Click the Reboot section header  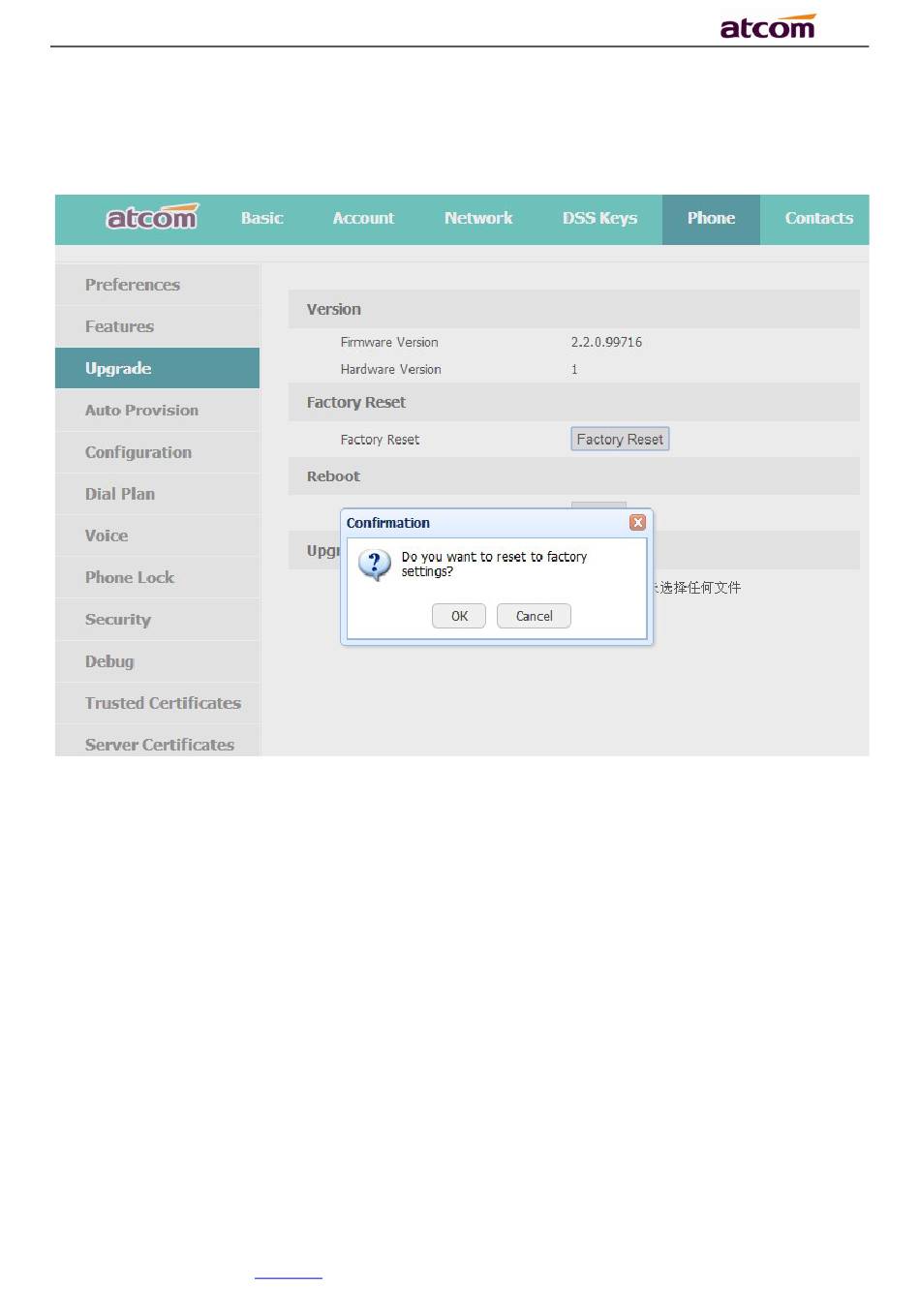click(x=573, y=476)
